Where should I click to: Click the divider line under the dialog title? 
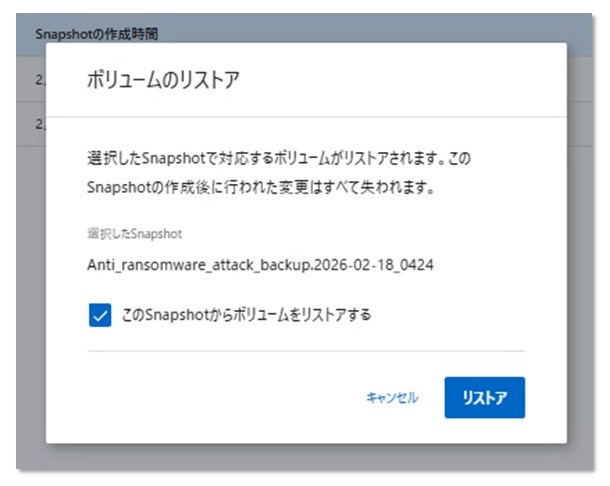coord(306,117)
